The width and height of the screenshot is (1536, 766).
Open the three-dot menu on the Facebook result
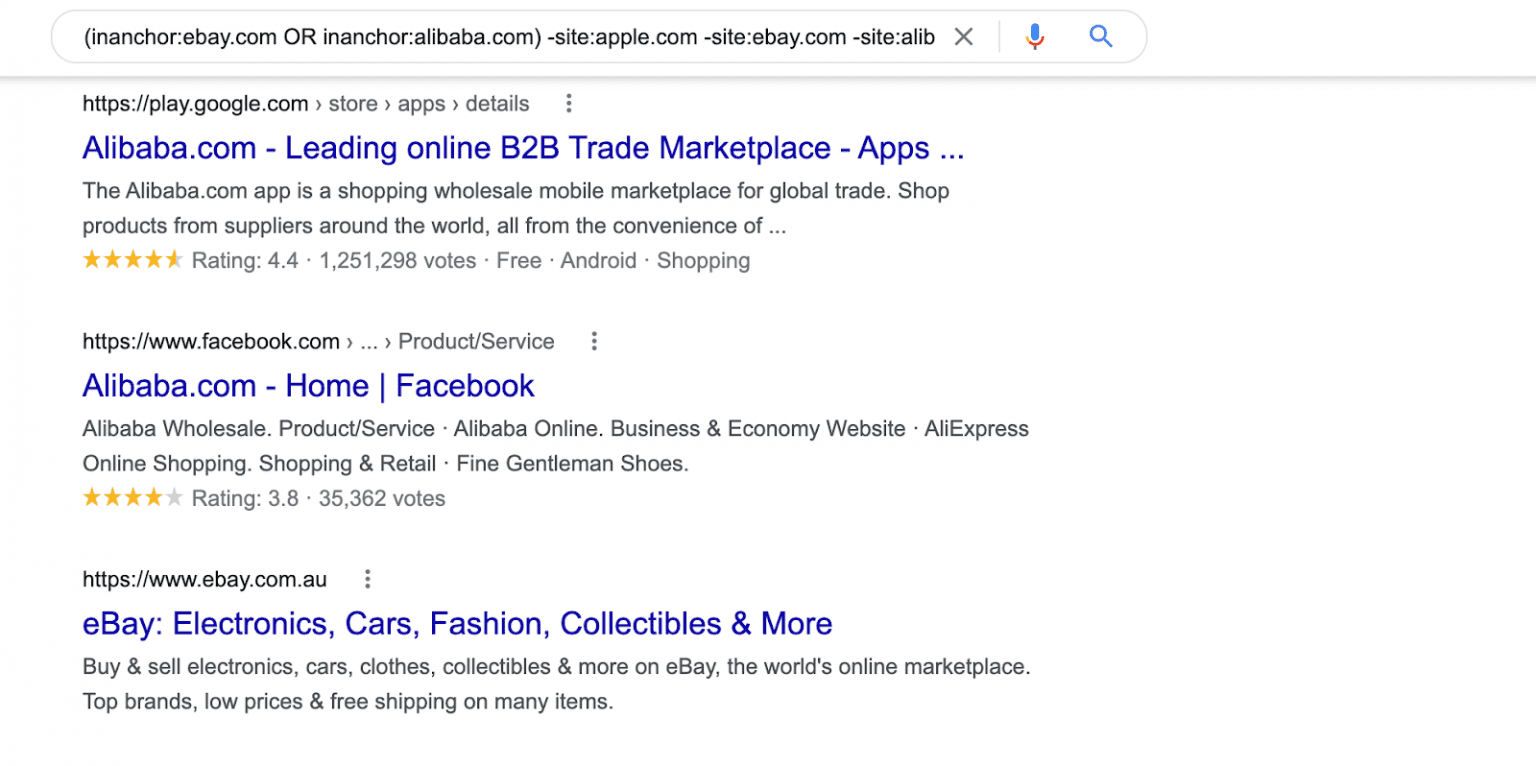pyautogui.click(x=594, y=341)
